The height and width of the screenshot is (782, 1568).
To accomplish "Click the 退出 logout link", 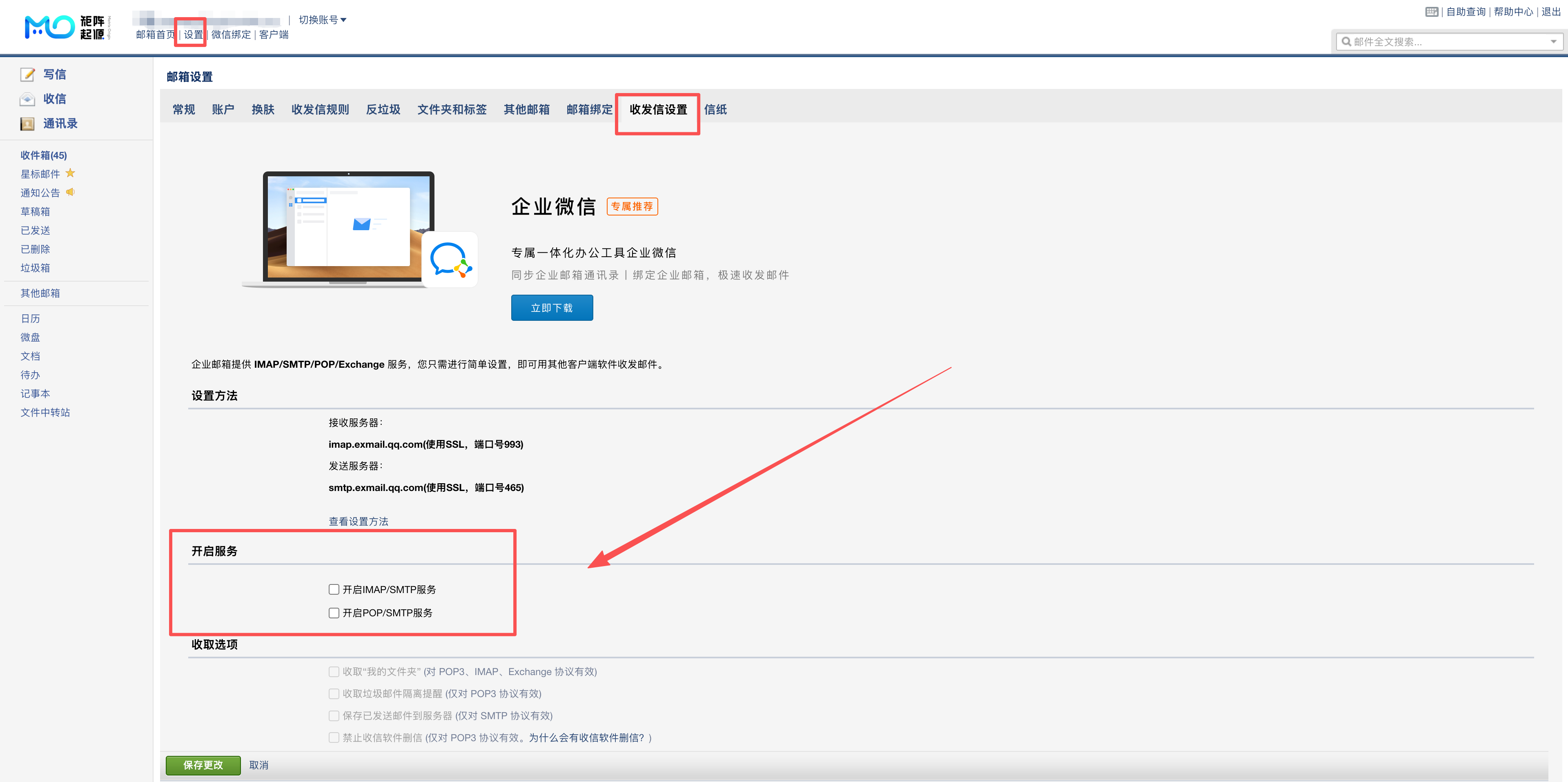I will pyautogui.click(x=1550, y=11).
